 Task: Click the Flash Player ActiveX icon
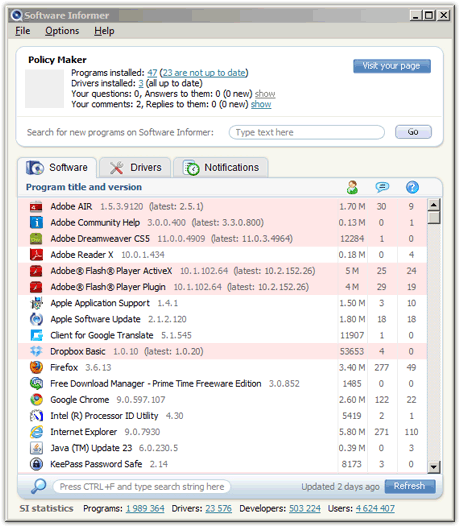click(x=36, y=271)
